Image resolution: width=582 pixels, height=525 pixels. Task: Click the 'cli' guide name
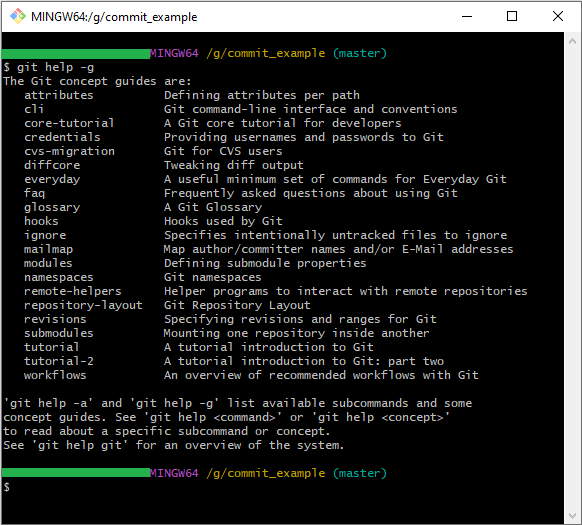[x=34, y=109]
